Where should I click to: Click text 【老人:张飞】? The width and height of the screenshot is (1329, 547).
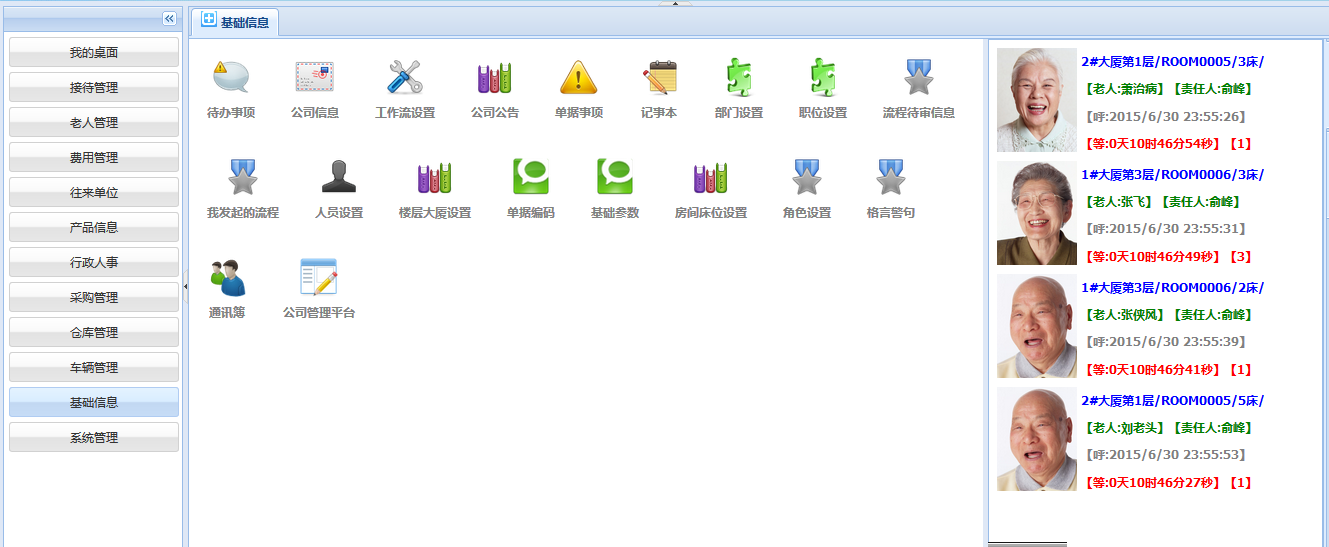pos(1118,202)
